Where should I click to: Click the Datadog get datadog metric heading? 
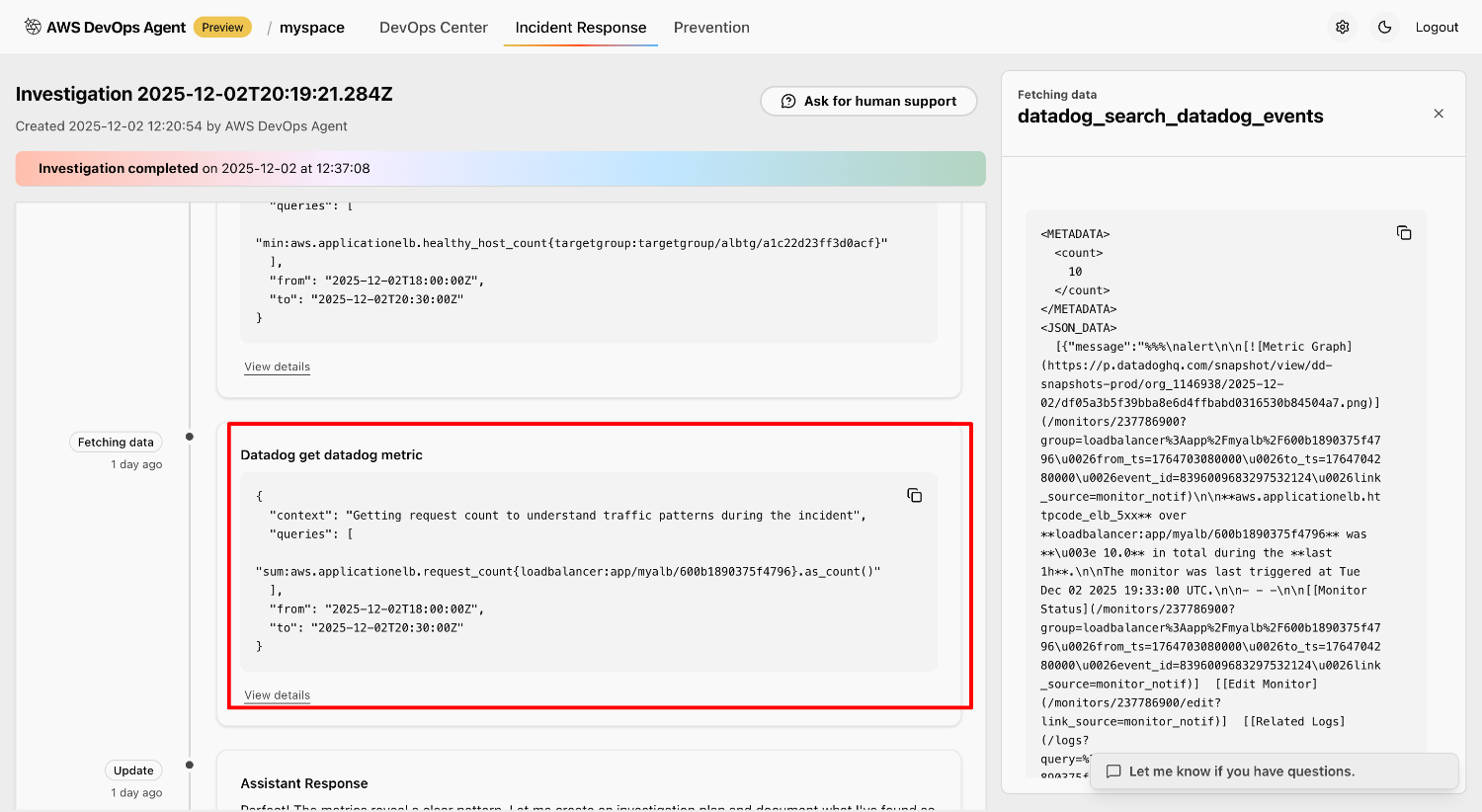332,455
